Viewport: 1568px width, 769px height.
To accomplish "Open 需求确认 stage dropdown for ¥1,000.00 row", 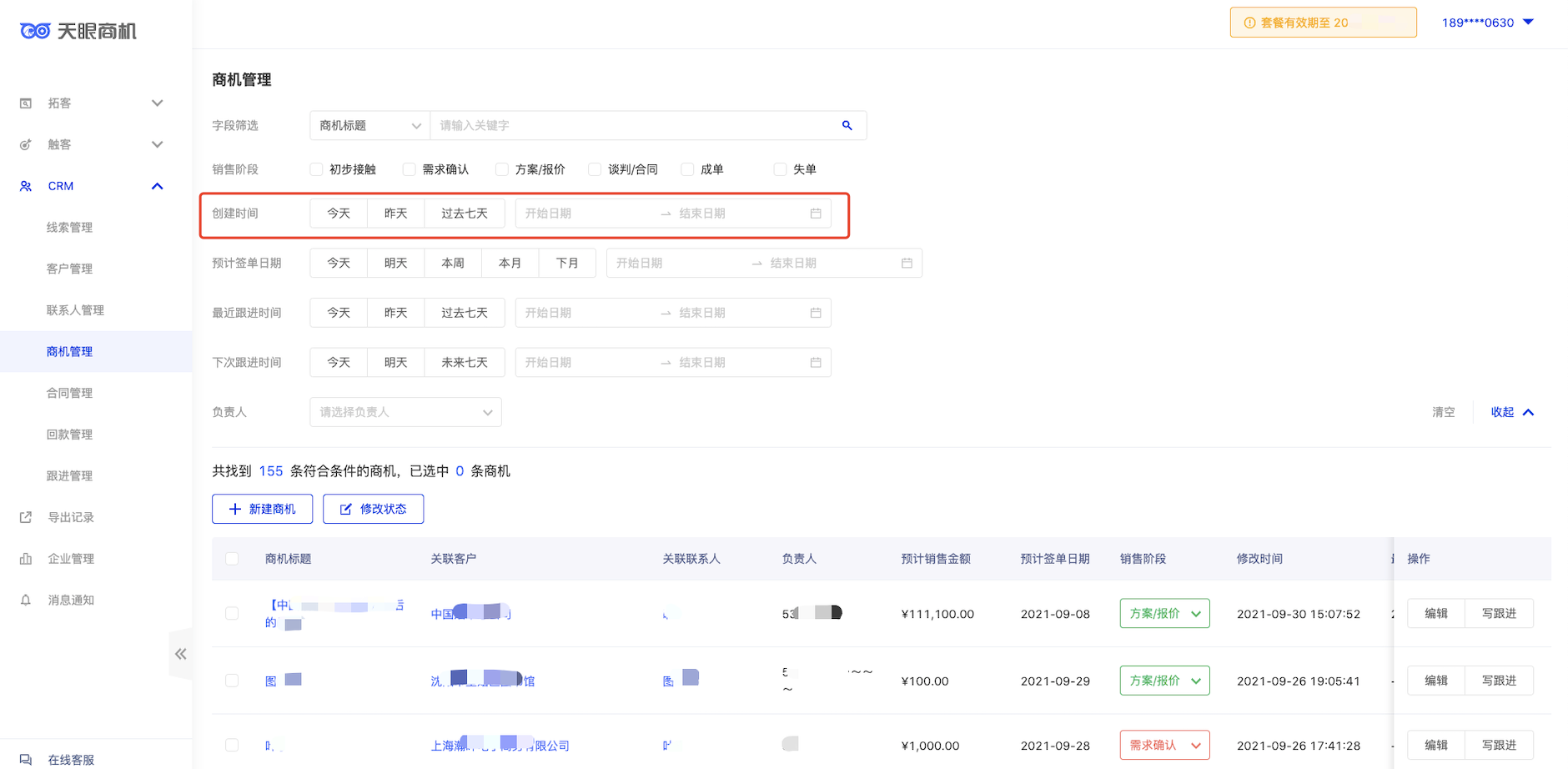I will pos(1164,745).
